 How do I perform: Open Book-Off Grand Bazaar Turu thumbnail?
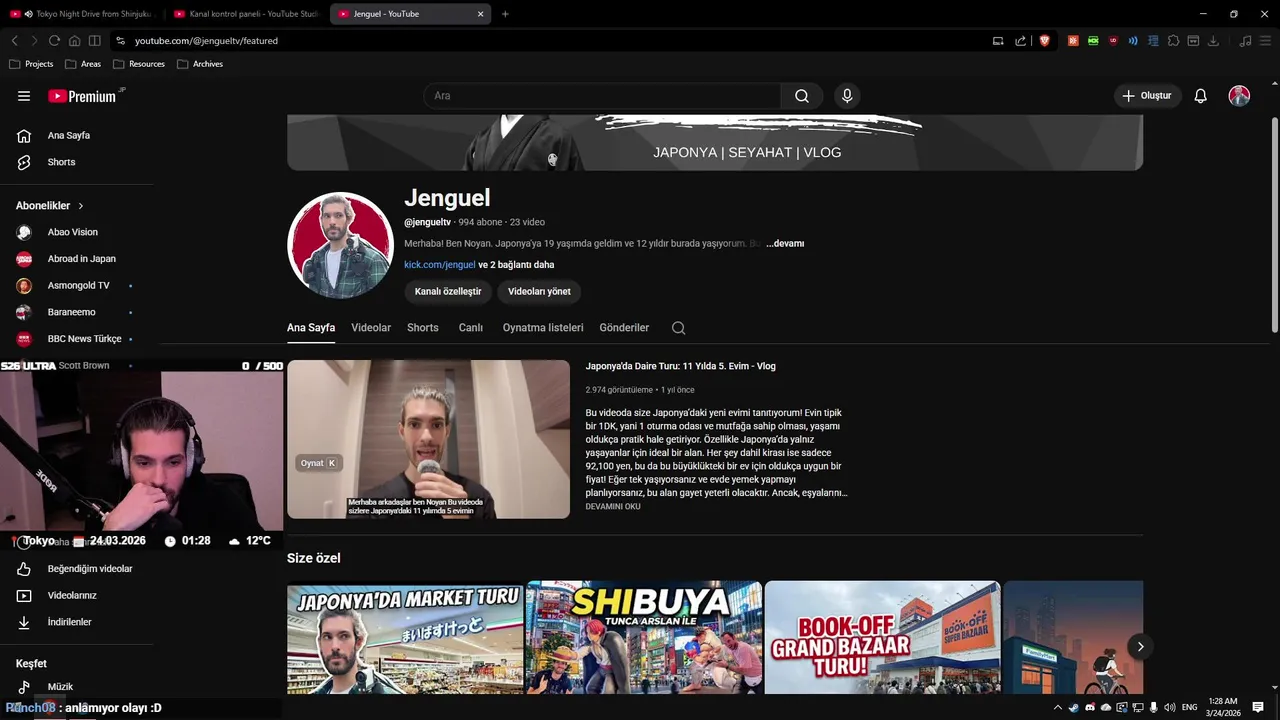point(882,637)
